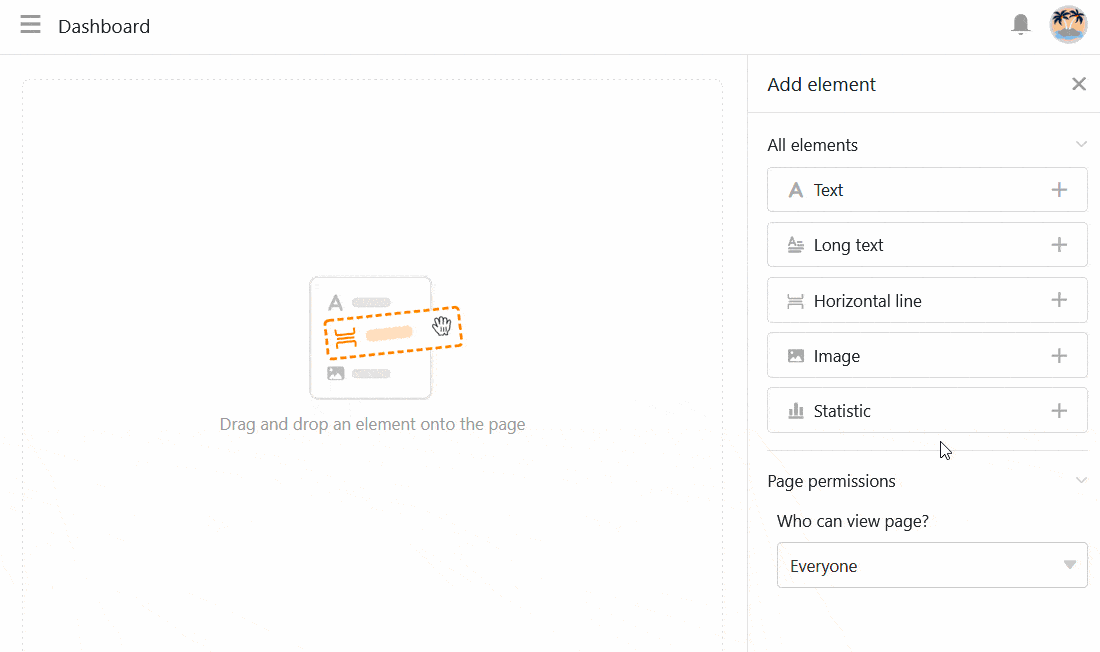The width and height of the screenshot is (1100, 652).
Task: Close the Add element panel
Action: pos(1079,84)
